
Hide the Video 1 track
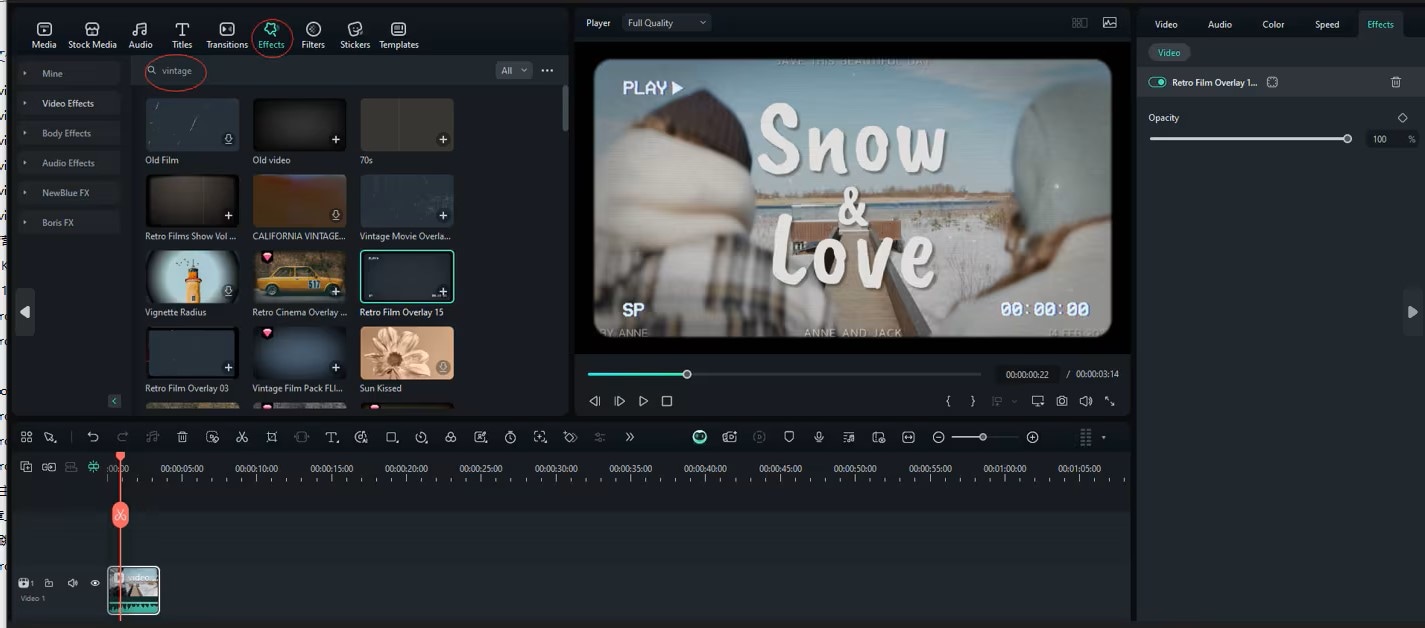pos(96,583)
